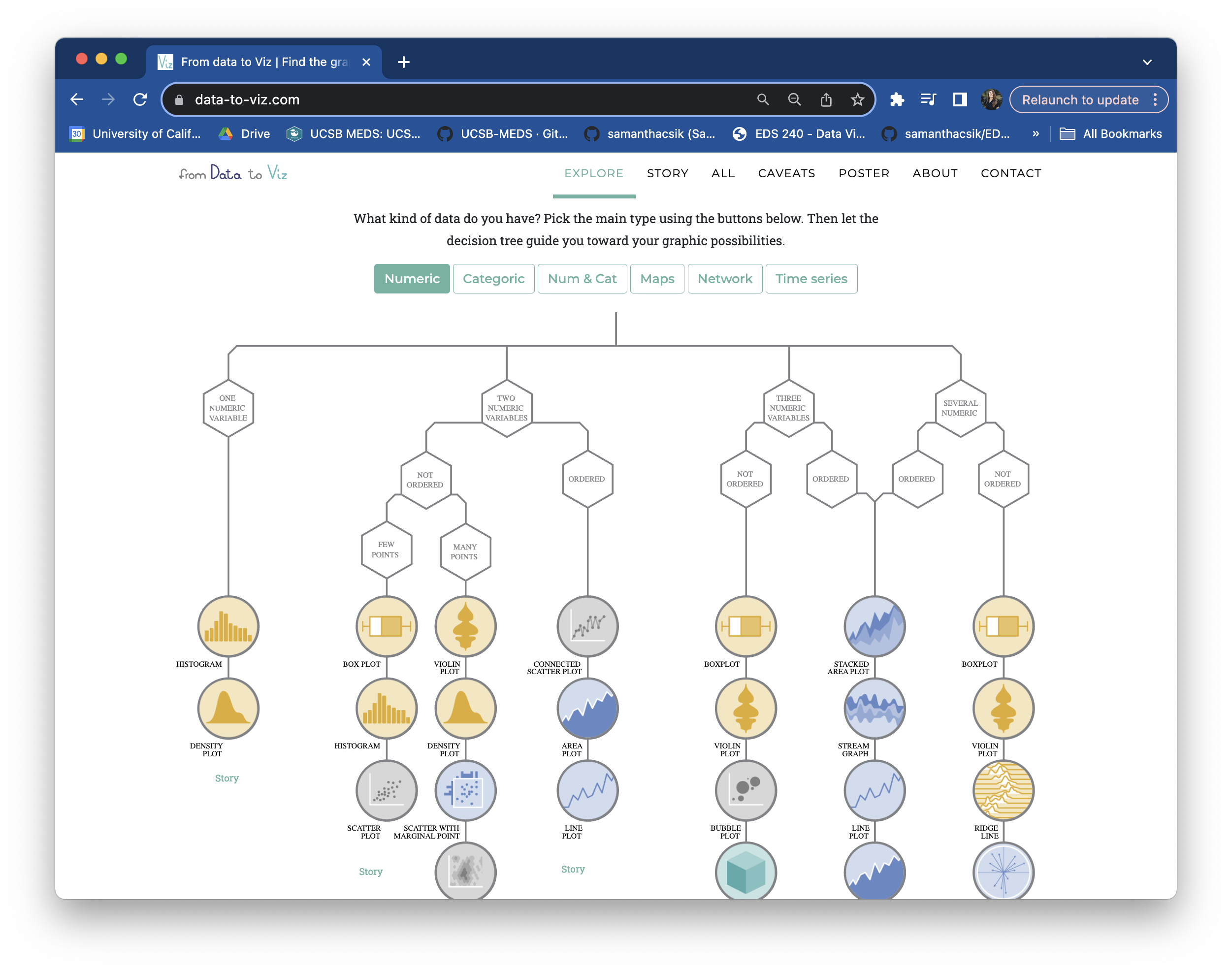
Task: Open the POSTER nav tab
Action: pyautogui.click(x=863, y=173)
